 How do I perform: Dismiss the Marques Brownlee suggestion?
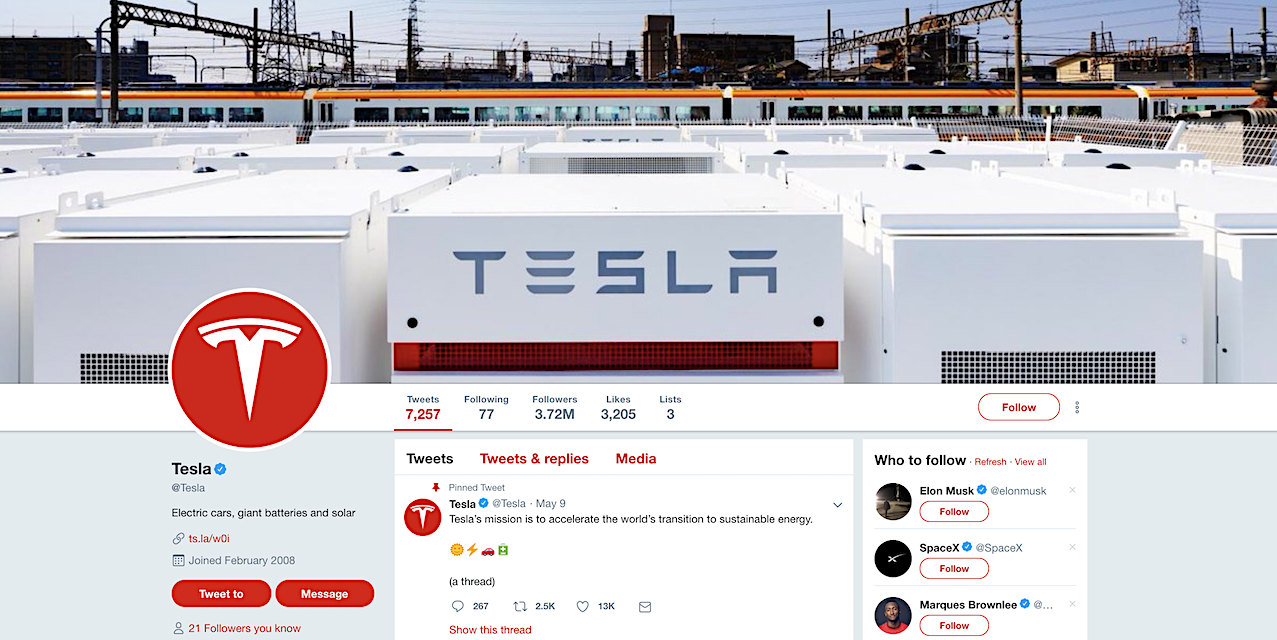1071,604
